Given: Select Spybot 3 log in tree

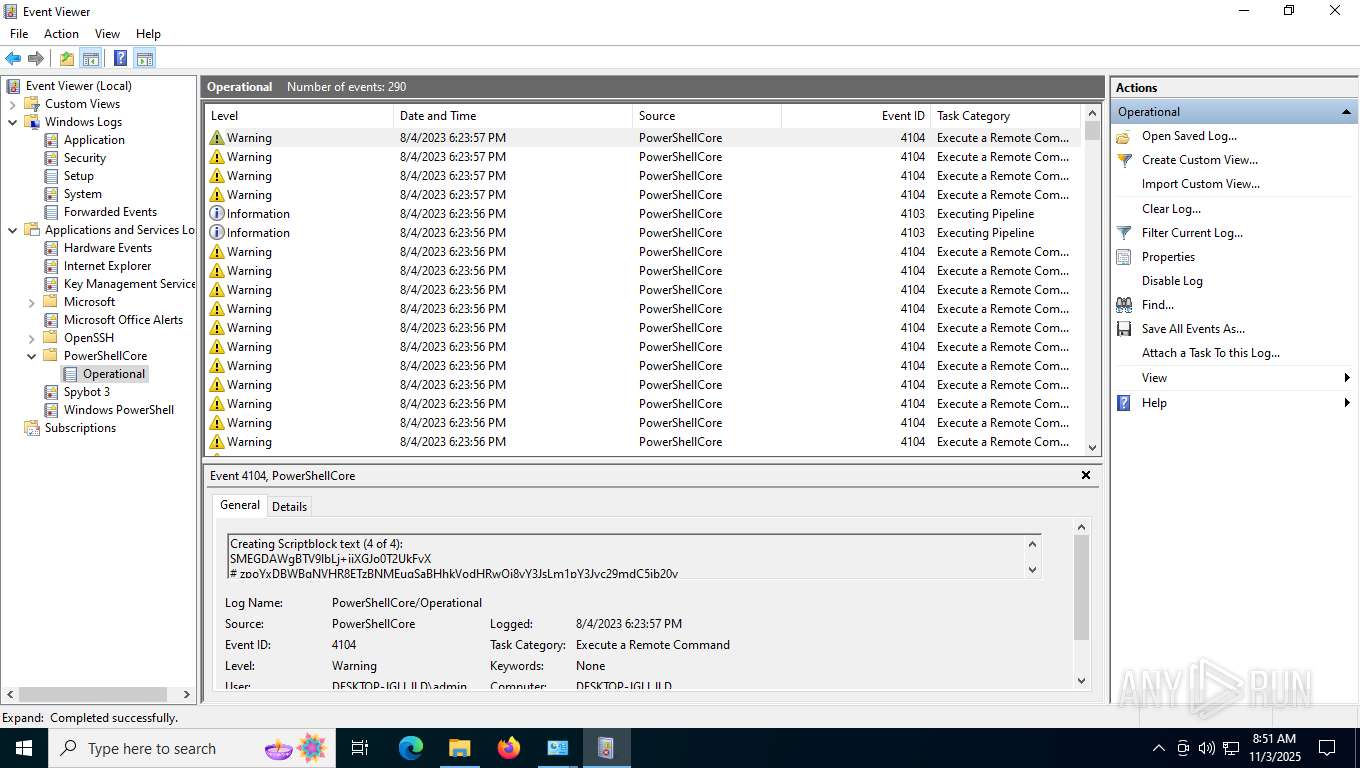Looking at the screenshot, I should coord(87,392).
